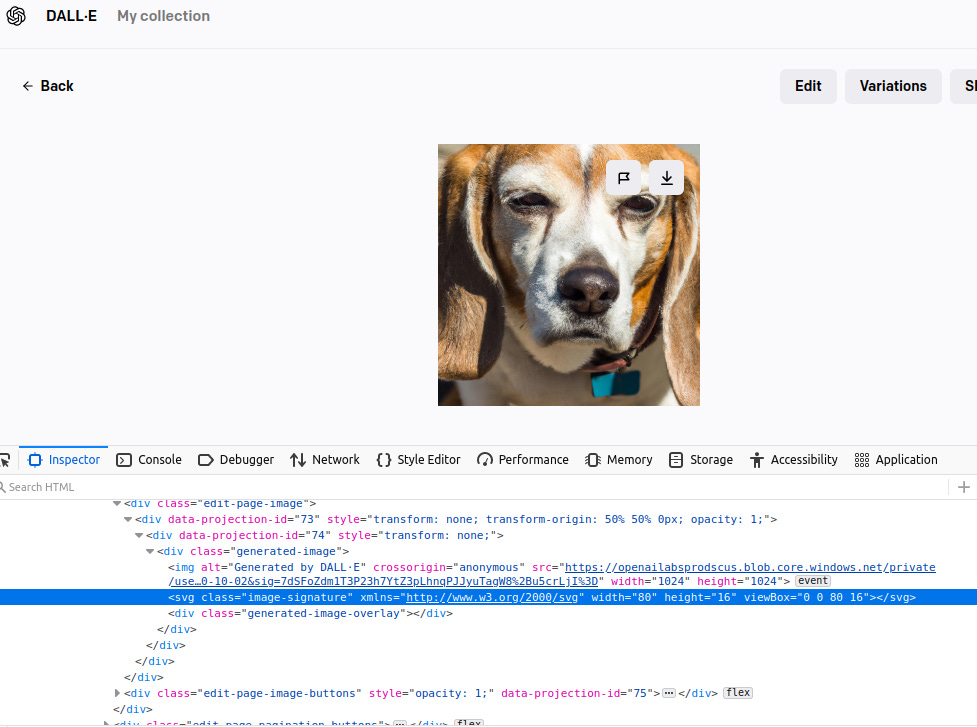Open Variations for this image

coord(893,86)
